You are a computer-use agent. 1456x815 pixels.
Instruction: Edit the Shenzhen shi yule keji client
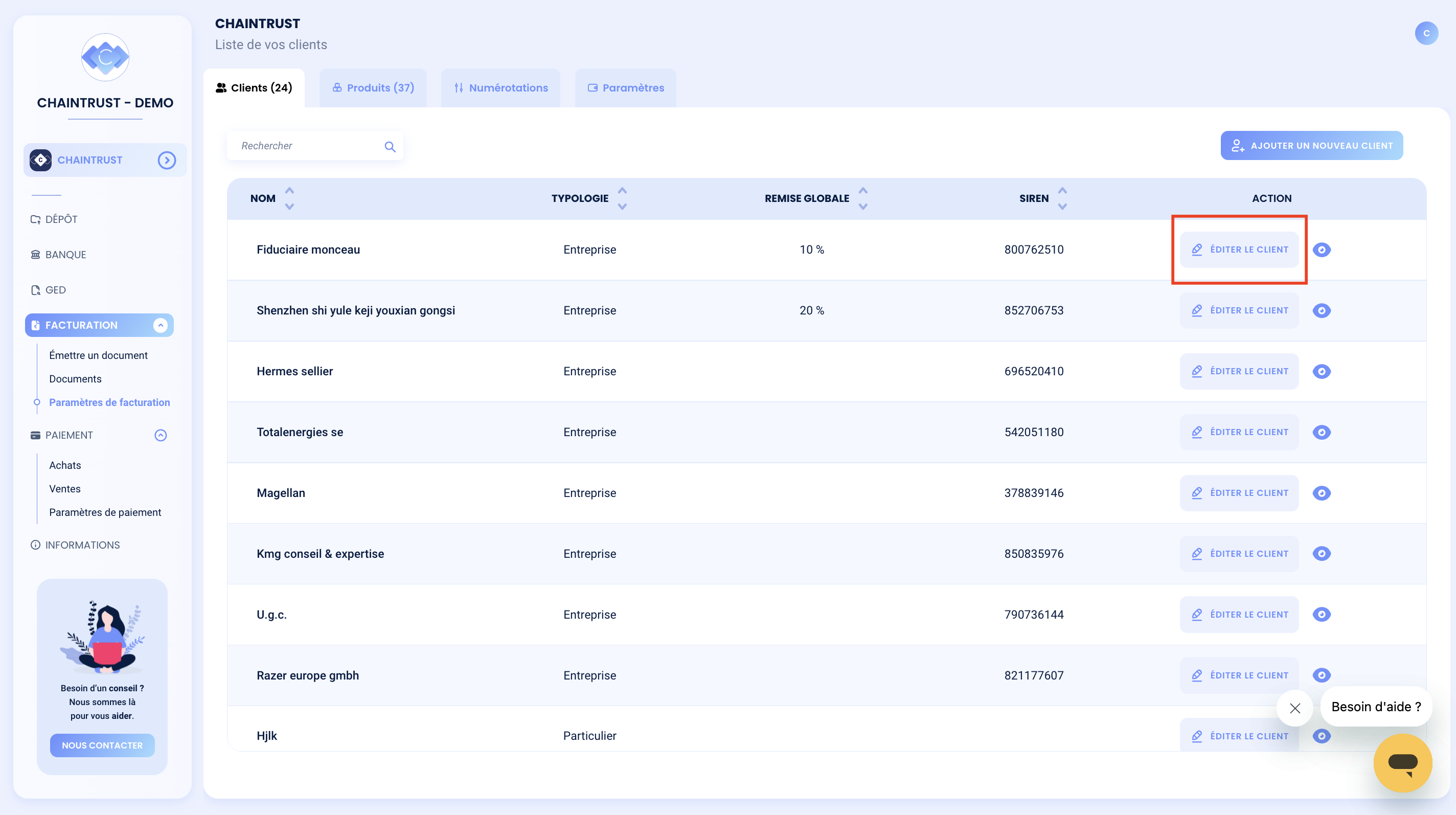(1239, 310)
